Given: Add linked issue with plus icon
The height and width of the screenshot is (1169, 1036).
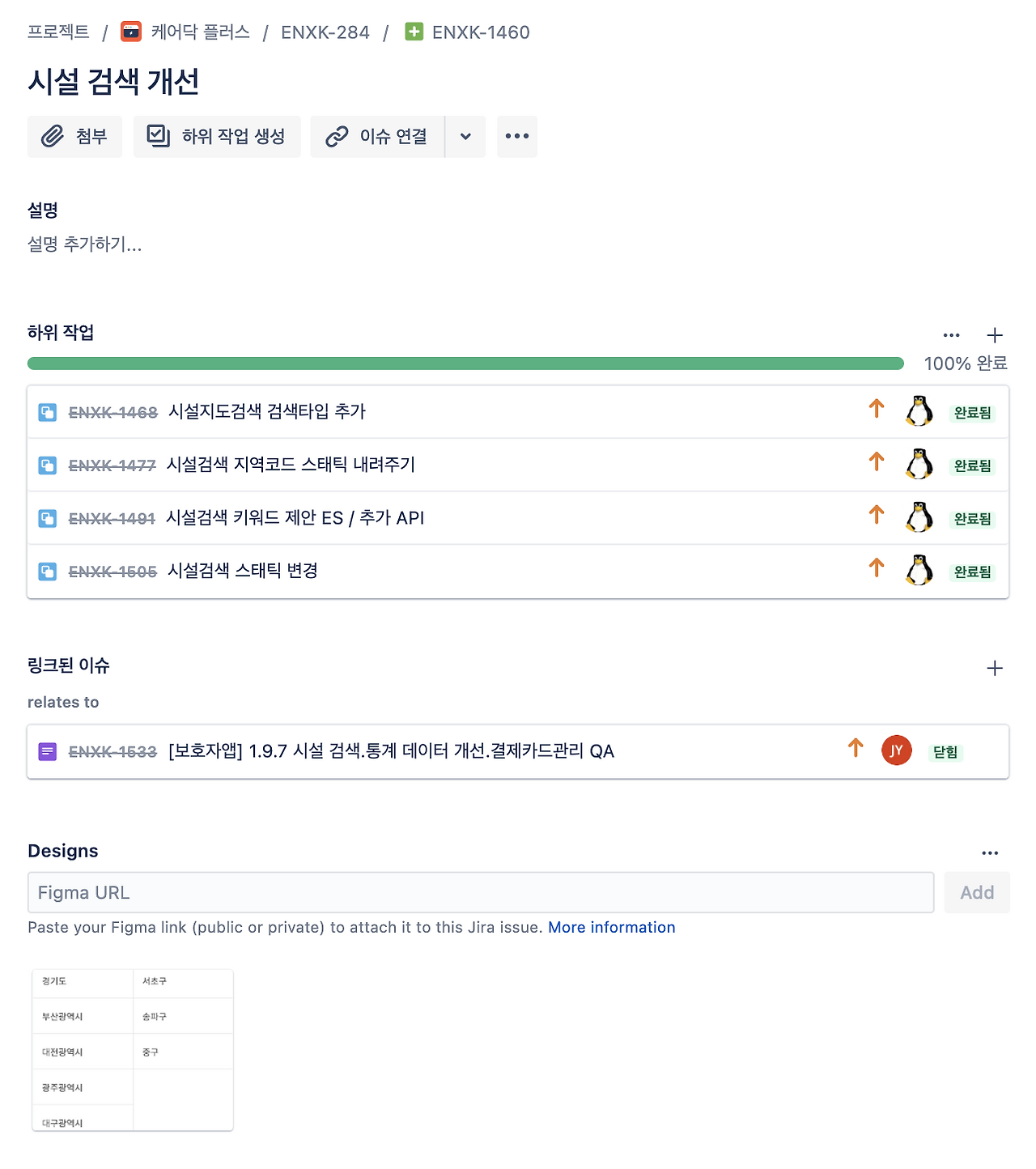Looking at the screenshot, I should tap(995, 668).
